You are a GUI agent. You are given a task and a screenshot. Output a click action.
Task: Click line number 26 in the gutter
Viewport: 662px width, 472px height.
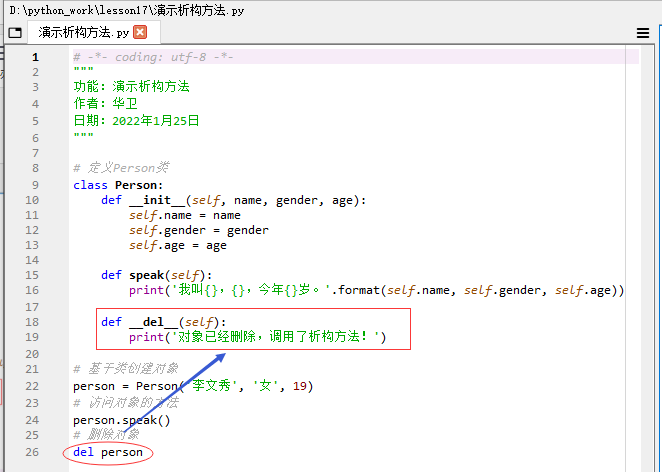coord(32,452)
